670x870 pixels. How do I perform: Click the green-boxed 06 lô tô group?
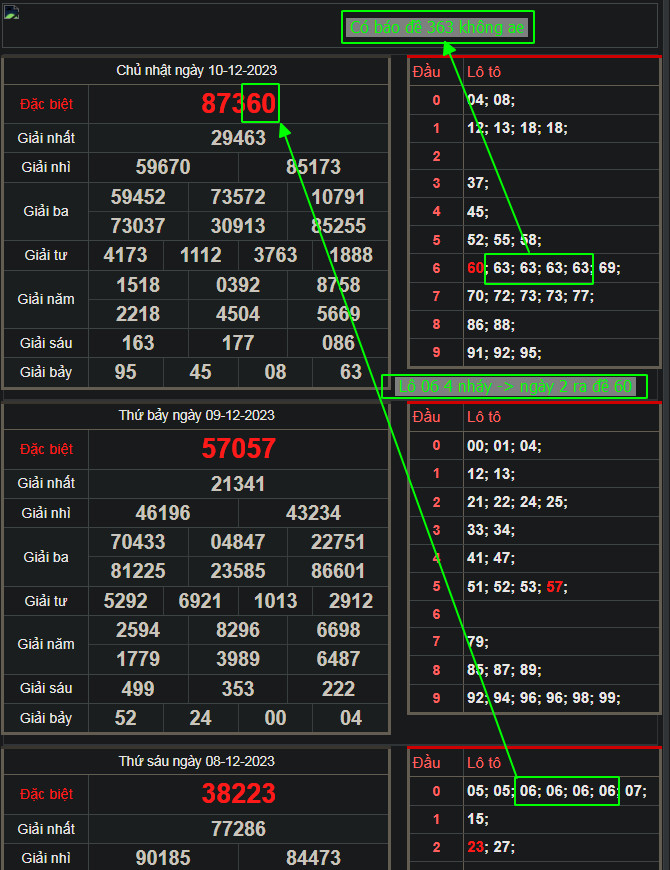(x=567, y=791)
